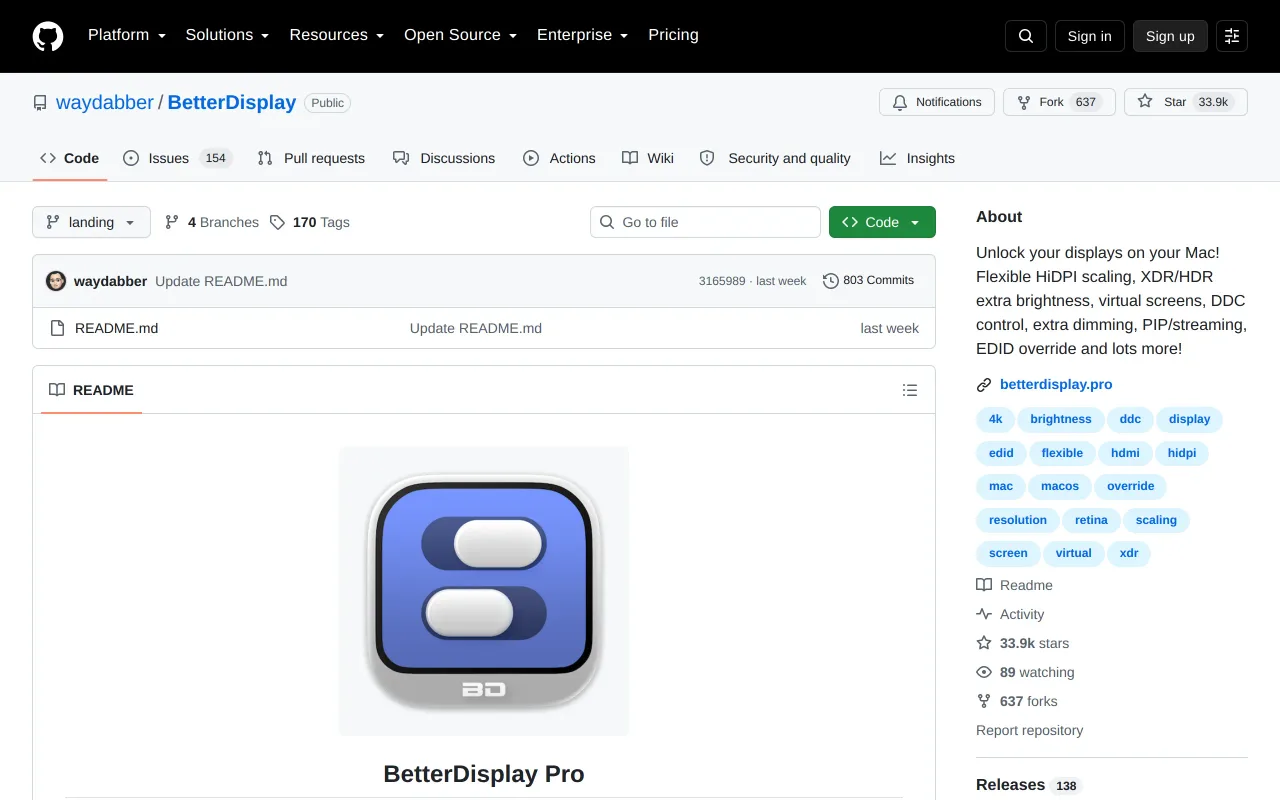This screenshot has height=800, width=1280.
Task: Switch branch using the landing dropdown
Action: (x=91, y=222)
